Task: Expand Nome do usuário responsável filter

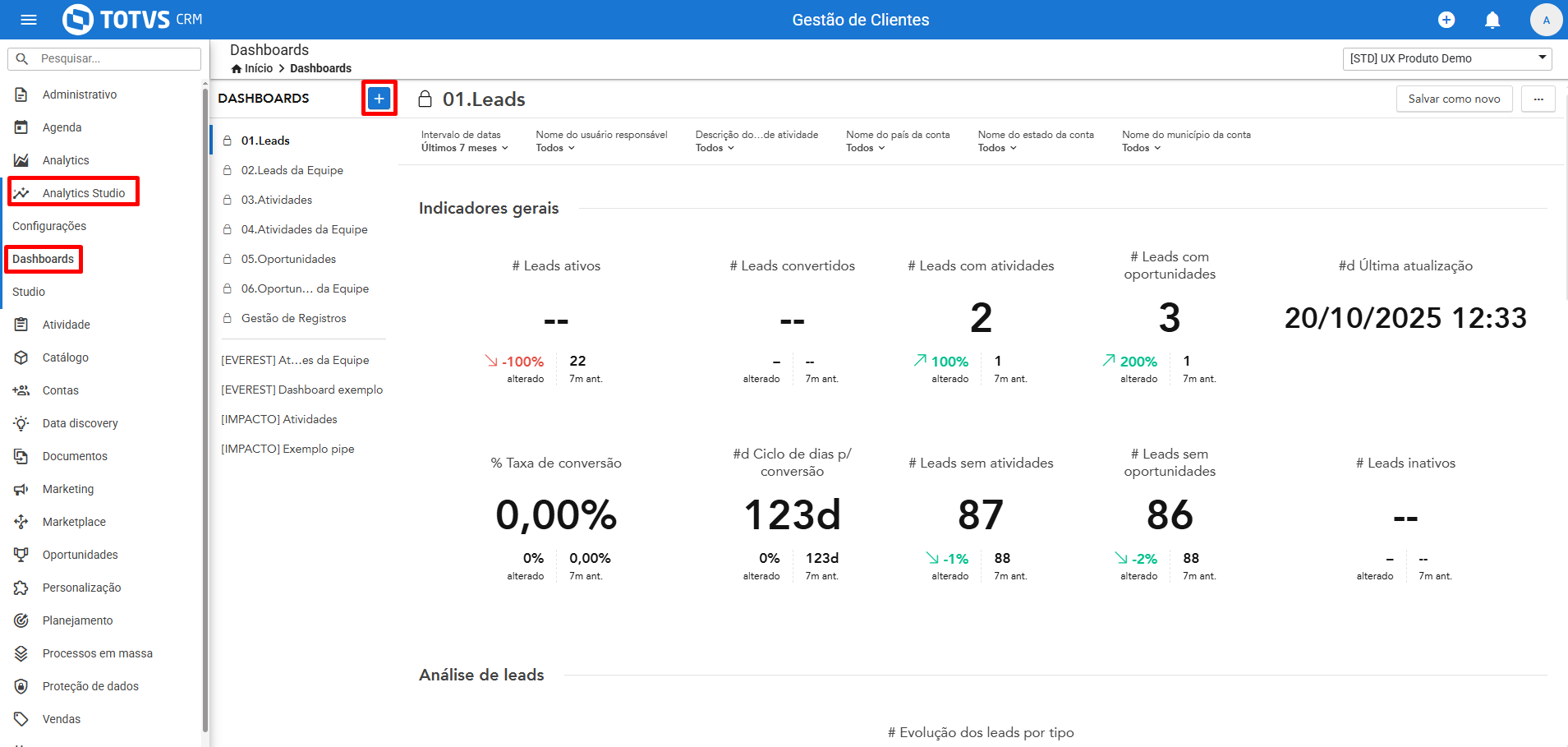Action: [601, 141]
